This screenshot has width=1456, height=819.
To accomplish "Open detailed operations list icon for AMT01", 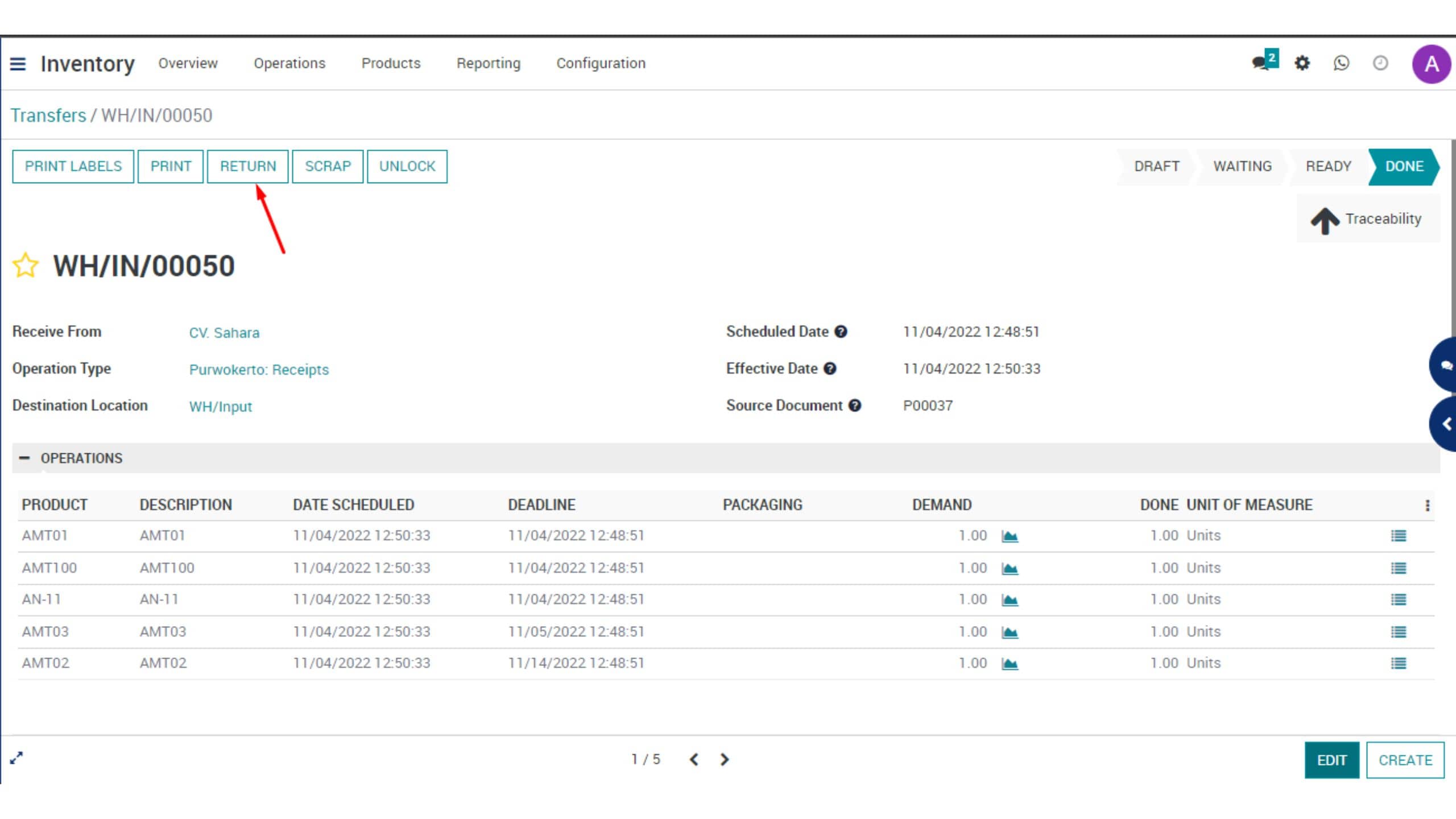I will 1399,536.
